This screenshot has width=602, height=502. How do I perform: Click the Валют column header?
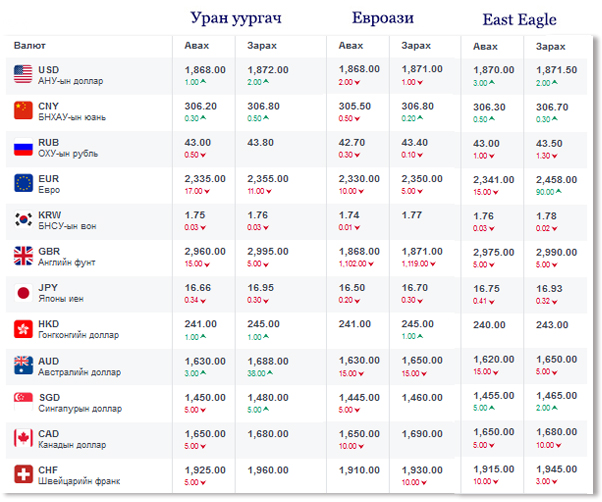pos(29,46)
